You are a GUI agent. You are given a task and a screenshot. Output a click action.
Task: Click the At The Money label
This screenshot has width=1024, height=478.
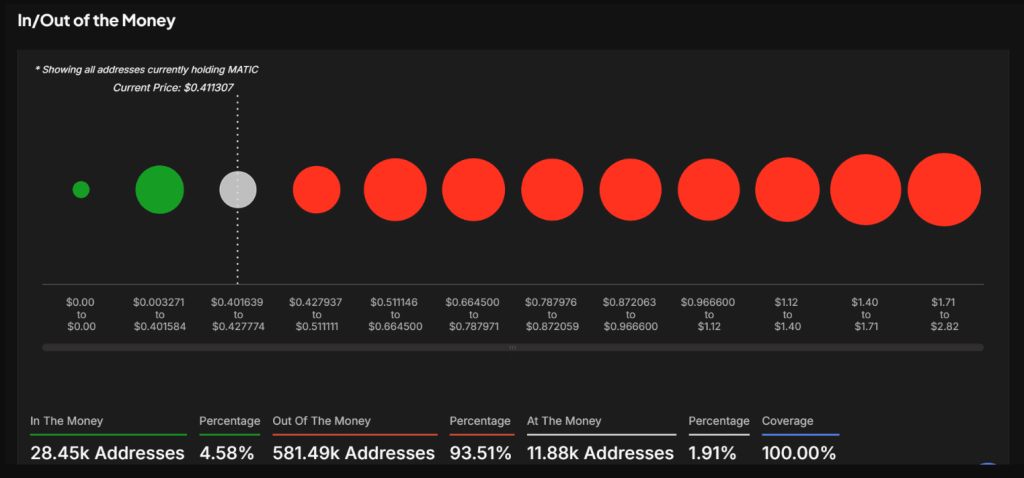click(564, 421)
